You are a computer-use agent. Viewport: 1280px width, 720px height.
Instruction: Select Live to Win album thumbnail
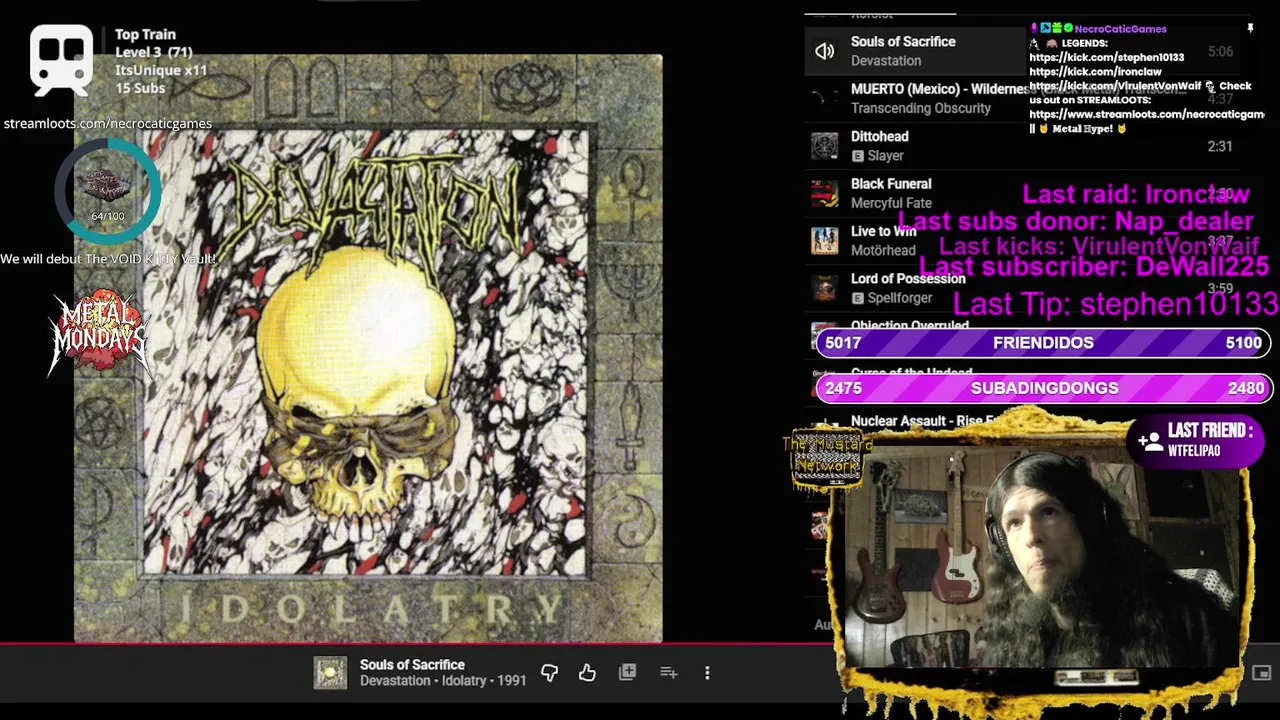coord(825,241)
